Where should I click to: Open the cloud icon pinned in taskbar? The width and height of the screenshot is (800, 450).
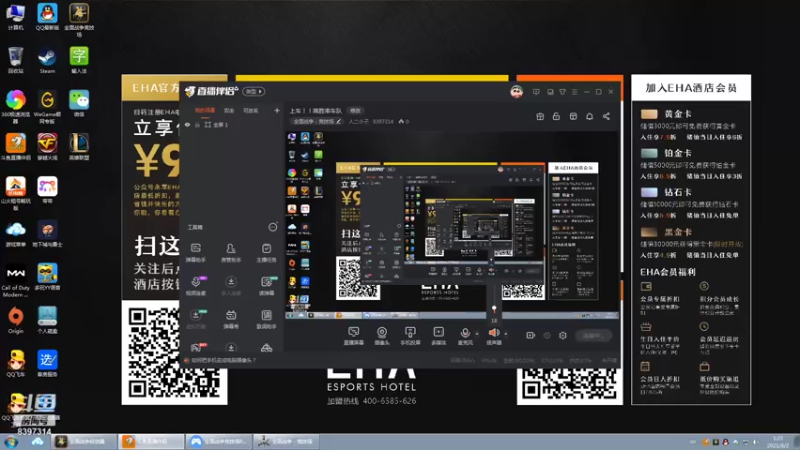tap(37, 441)
